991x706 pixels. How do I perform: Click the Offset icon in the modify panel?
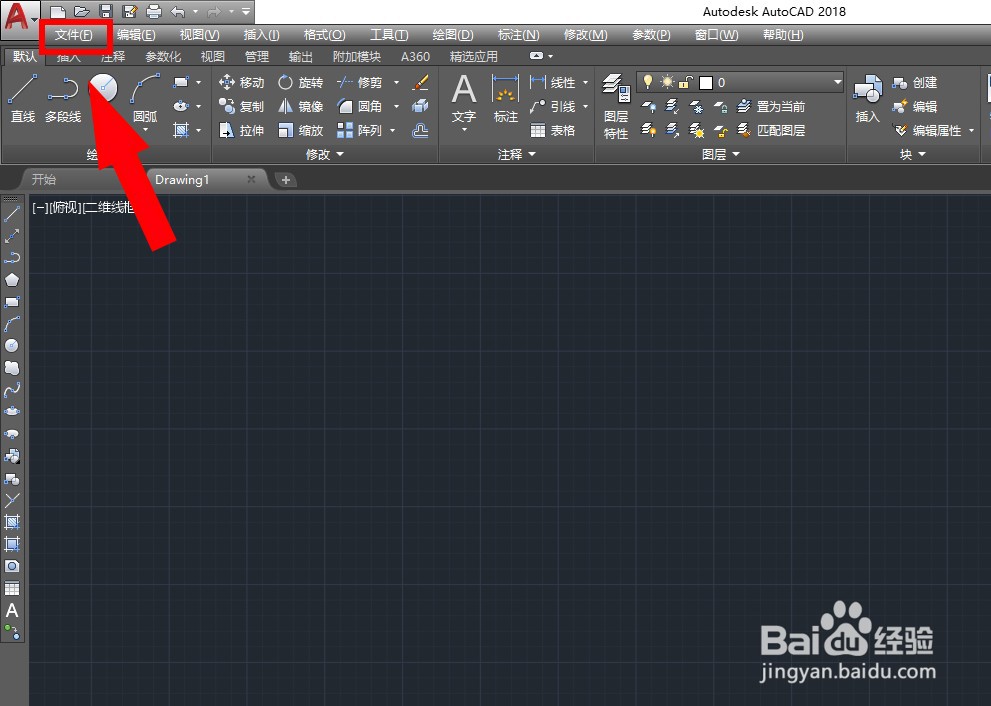[x=420, y=130]
